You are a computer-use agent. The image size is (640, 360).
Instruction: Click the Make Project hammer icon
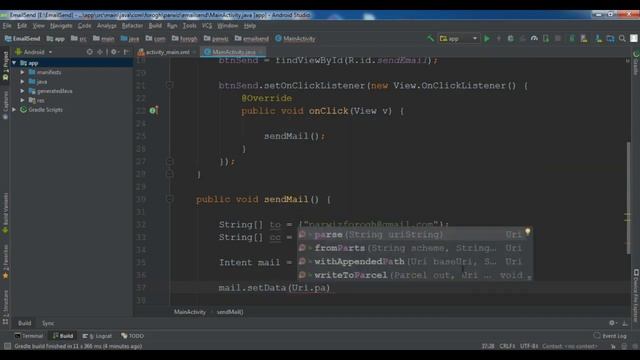point(430,38)
